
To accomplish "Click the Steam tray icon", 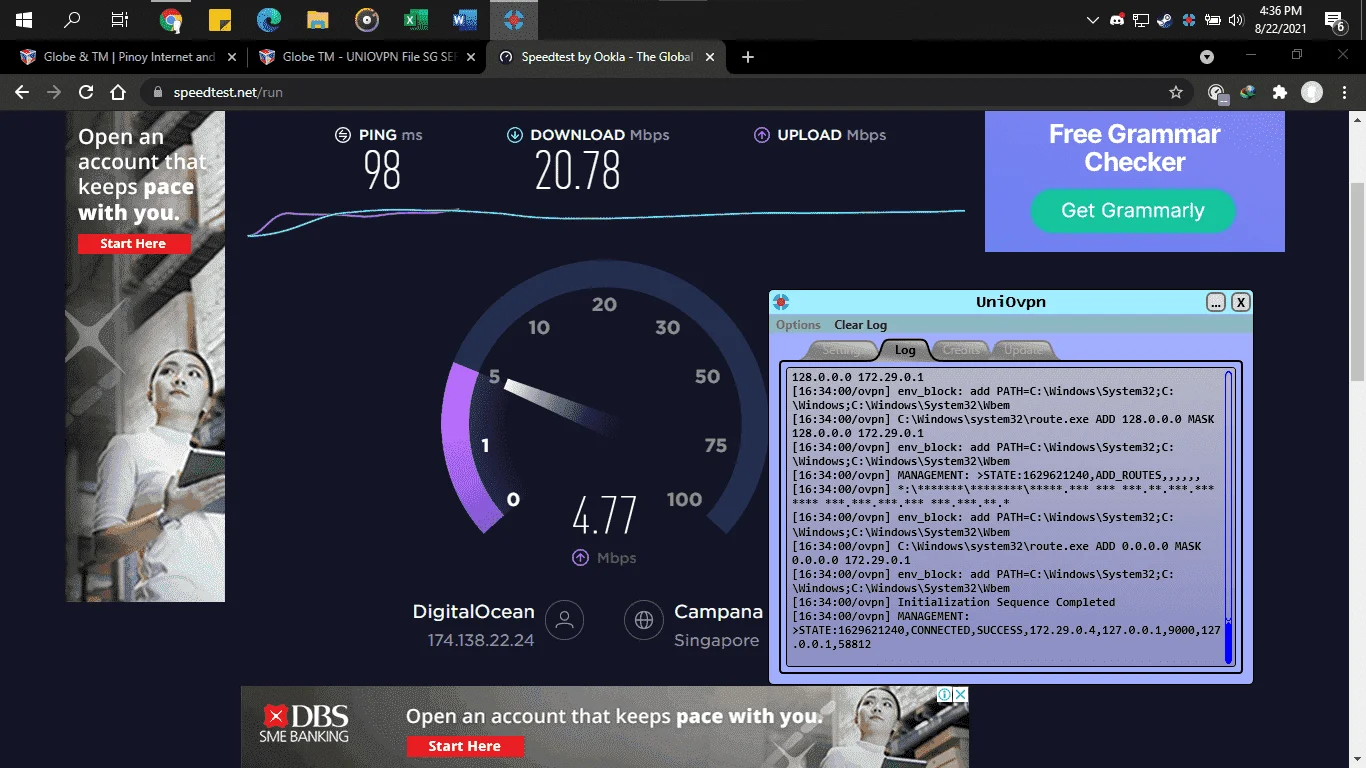I will tap(1165, 19).
